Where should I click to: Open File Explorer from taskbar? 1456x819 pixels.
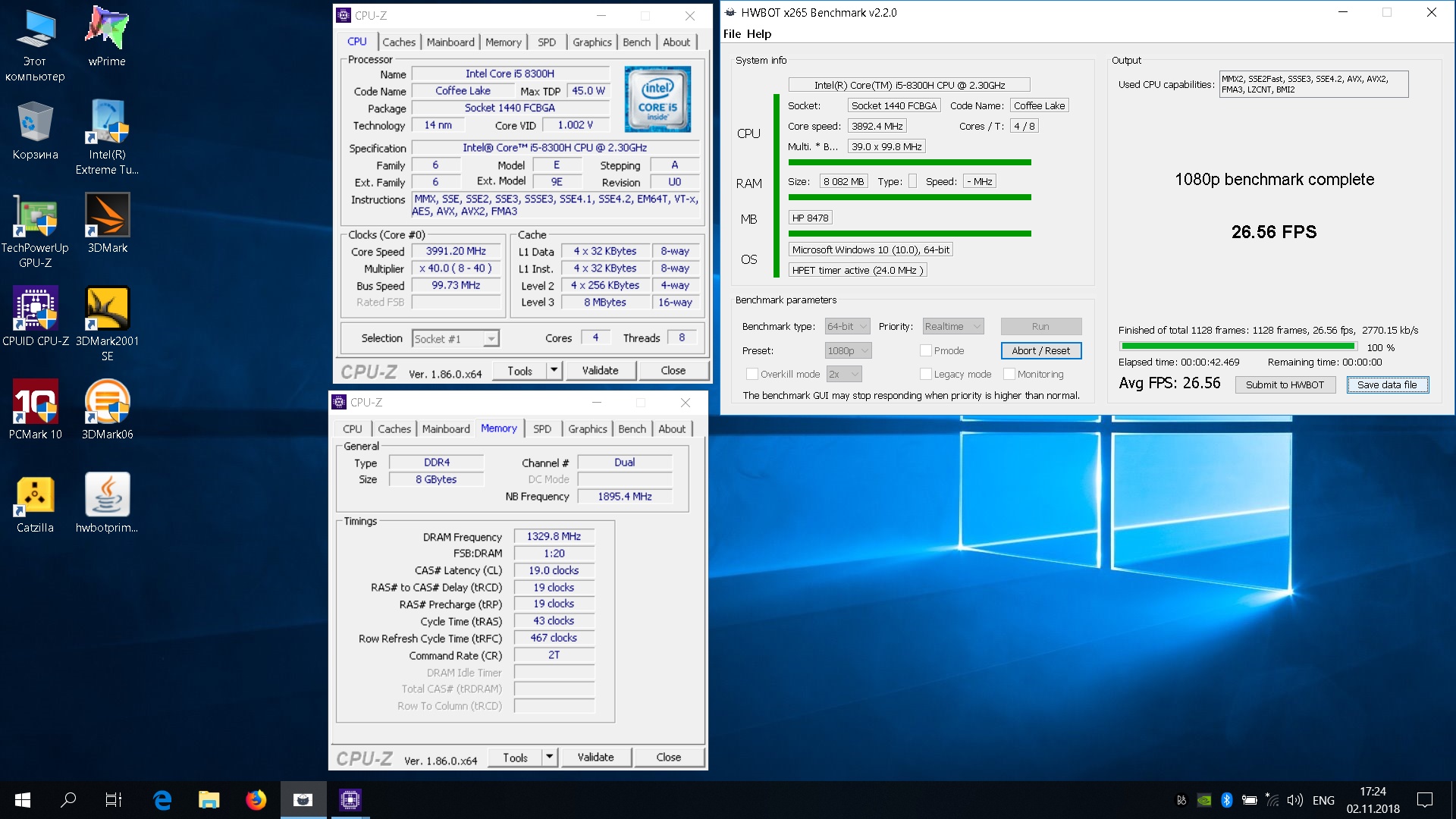[209, 800]
